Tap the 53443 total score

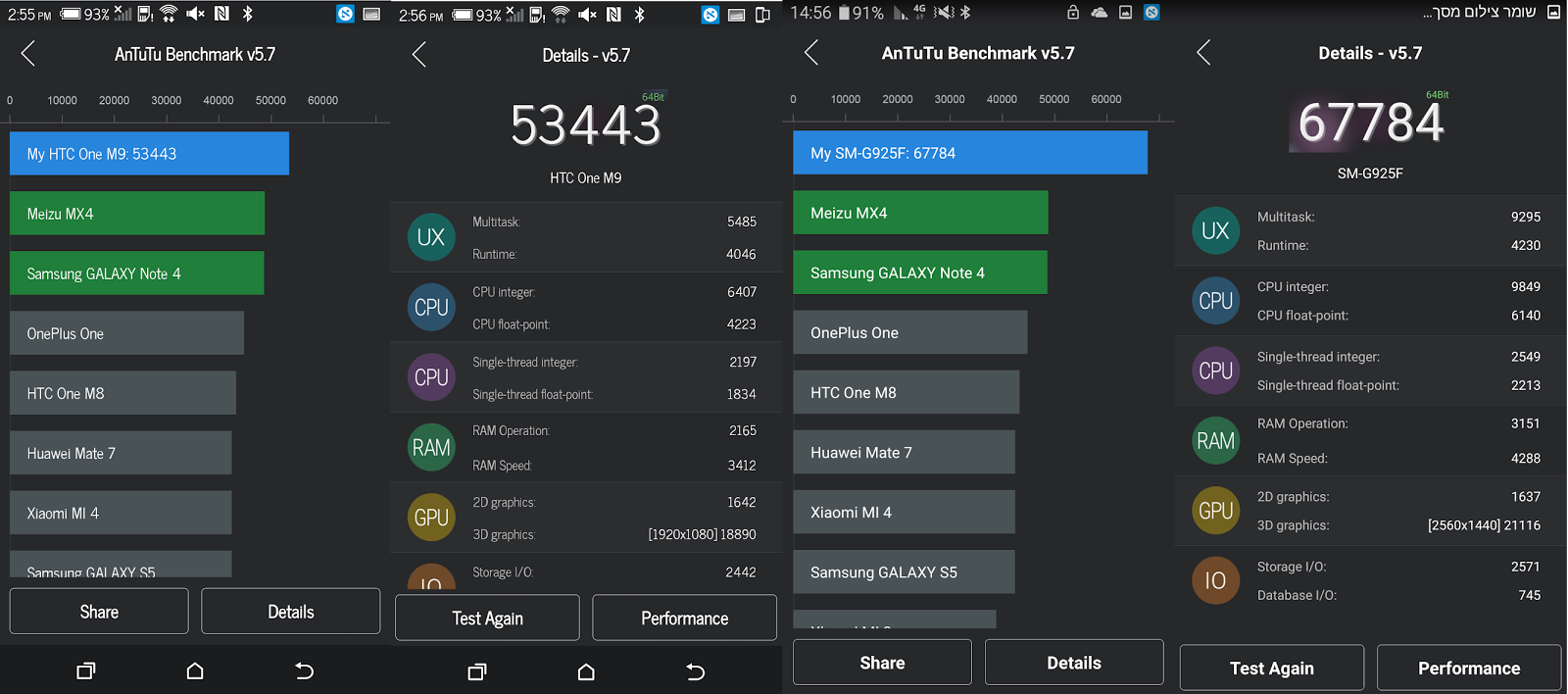click(x=586, y=125)
